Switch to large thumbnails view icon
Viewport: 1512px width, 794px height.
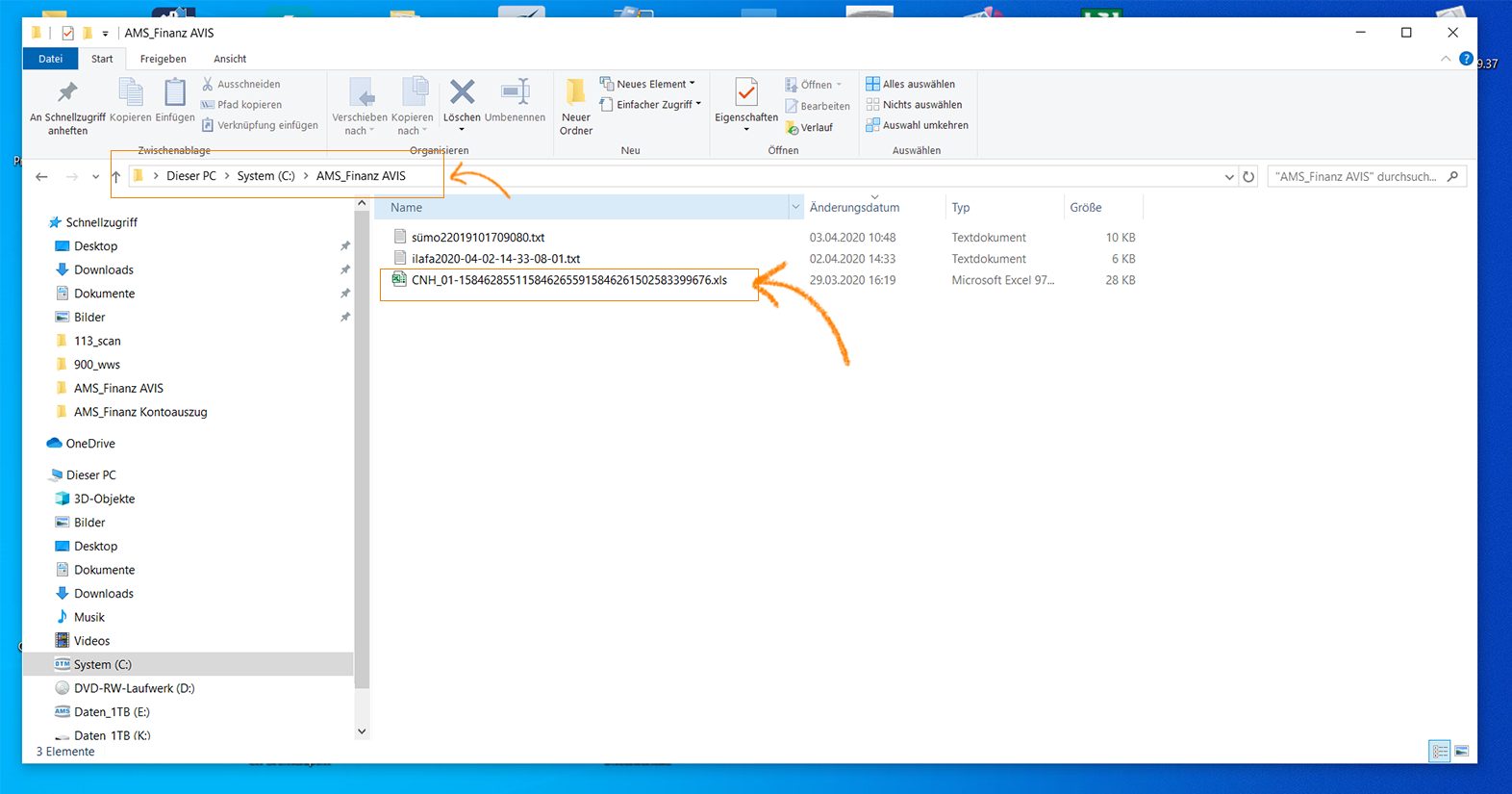point(1461,752)
